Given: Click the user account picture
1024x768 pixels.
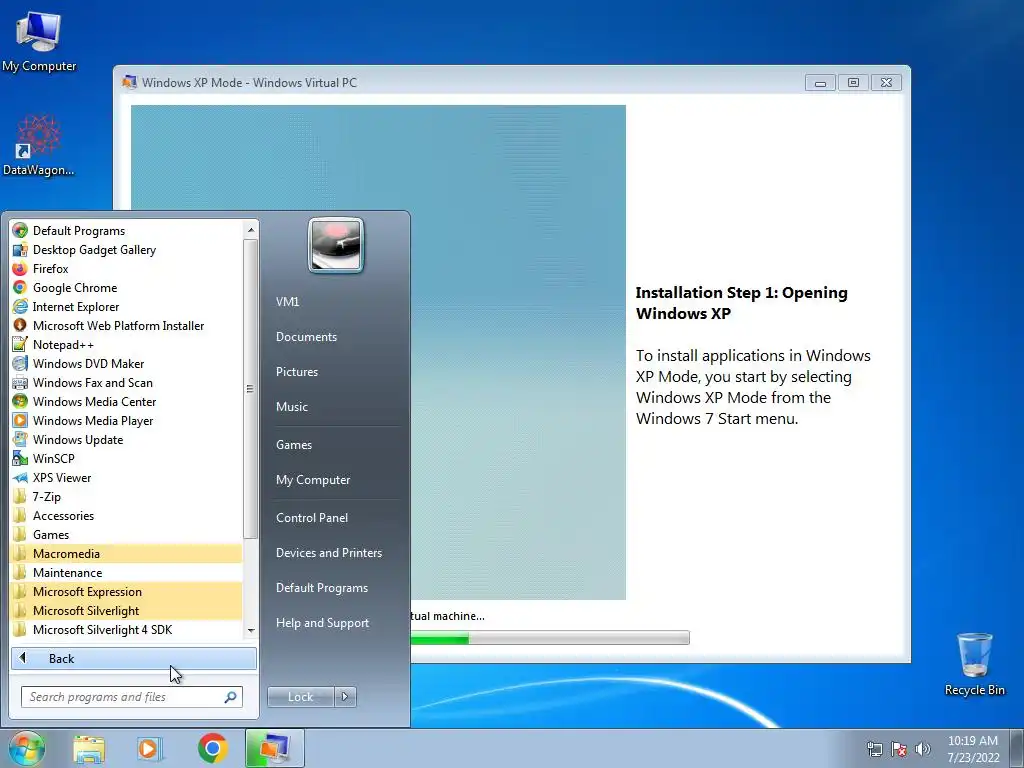Looking at the screenshot, I should [x=336, y=245].
